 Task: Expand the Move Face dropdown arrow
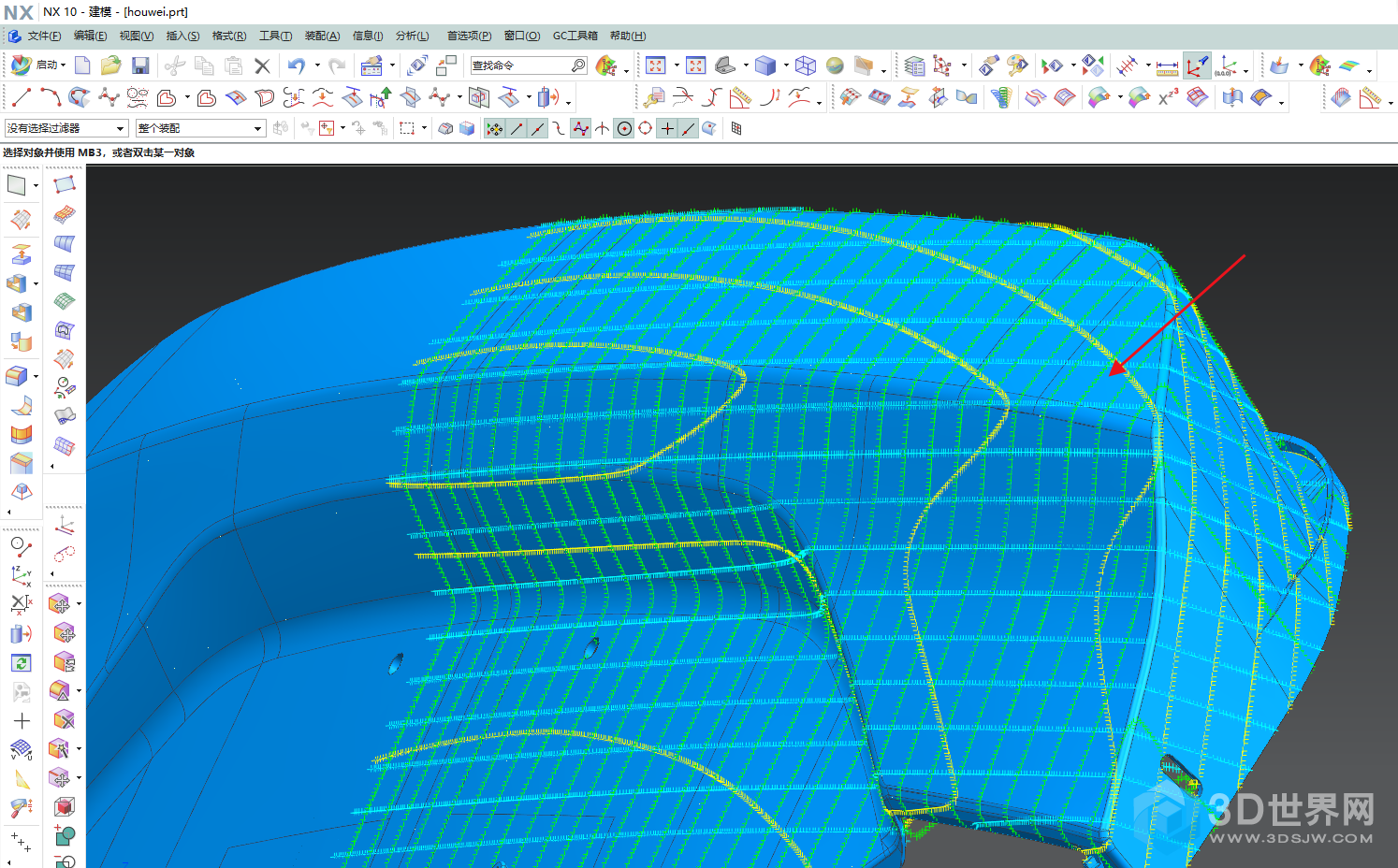(79, 604)
